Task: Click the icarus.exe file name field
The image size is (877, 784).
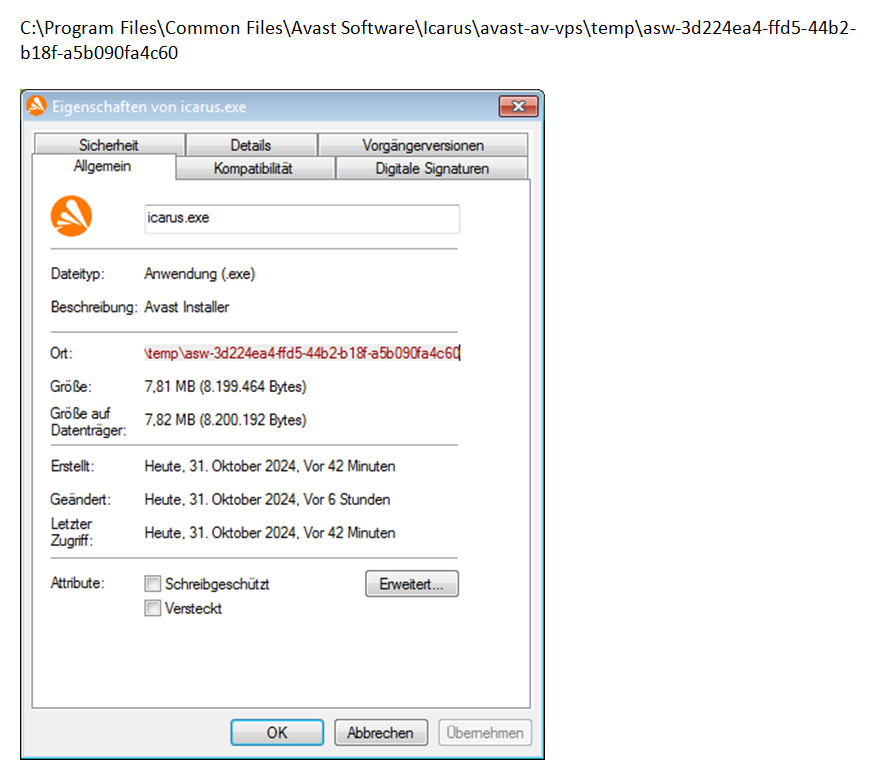Action: pos(302,219)
